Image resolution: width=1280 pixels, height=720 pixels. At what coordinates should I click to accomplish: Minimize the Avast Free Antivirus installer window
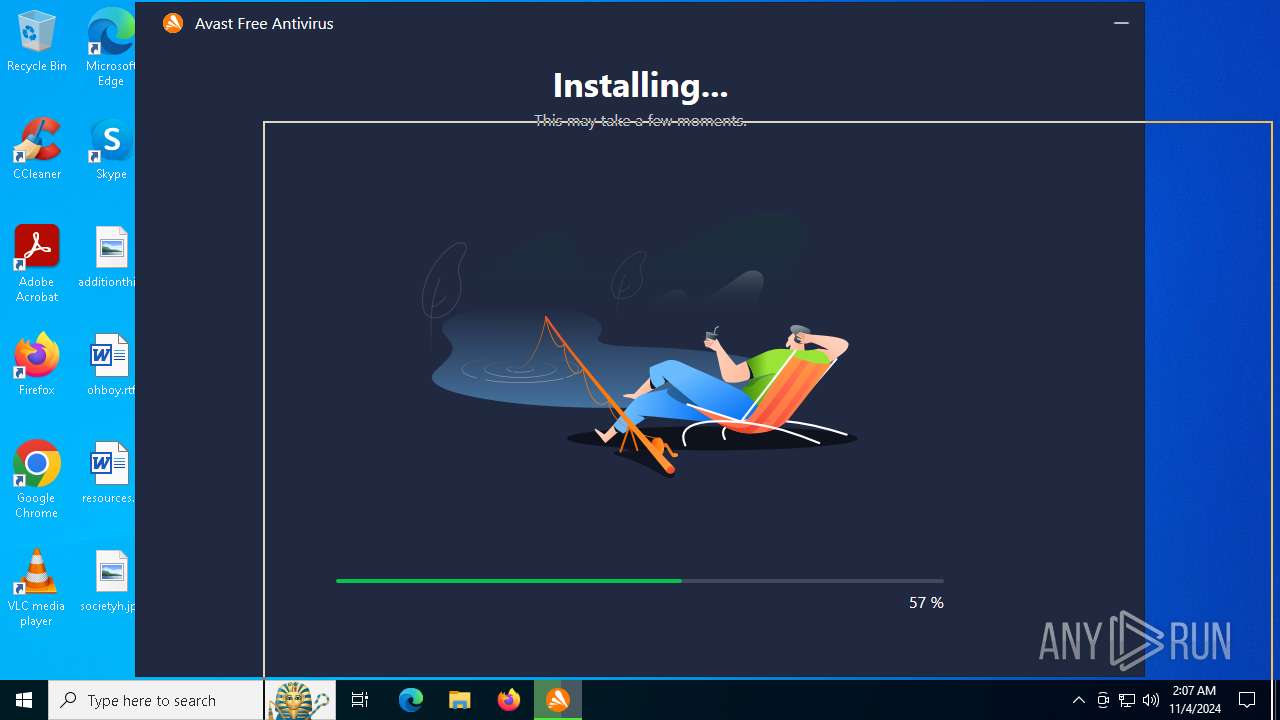pyautogui.click(x=1121, y=23)
